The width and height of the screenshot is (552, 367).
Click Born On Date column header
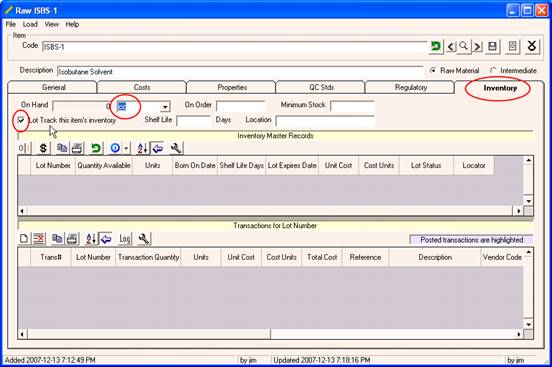(195, 166)
